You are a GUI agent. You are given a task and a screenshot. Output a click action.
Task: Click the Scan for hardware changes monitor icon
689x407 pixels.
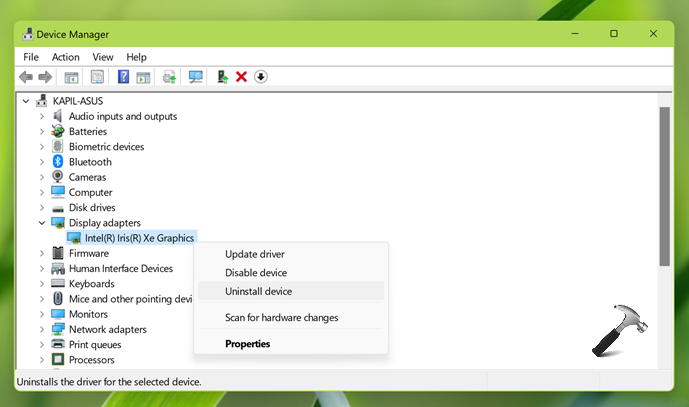[195, 77]
